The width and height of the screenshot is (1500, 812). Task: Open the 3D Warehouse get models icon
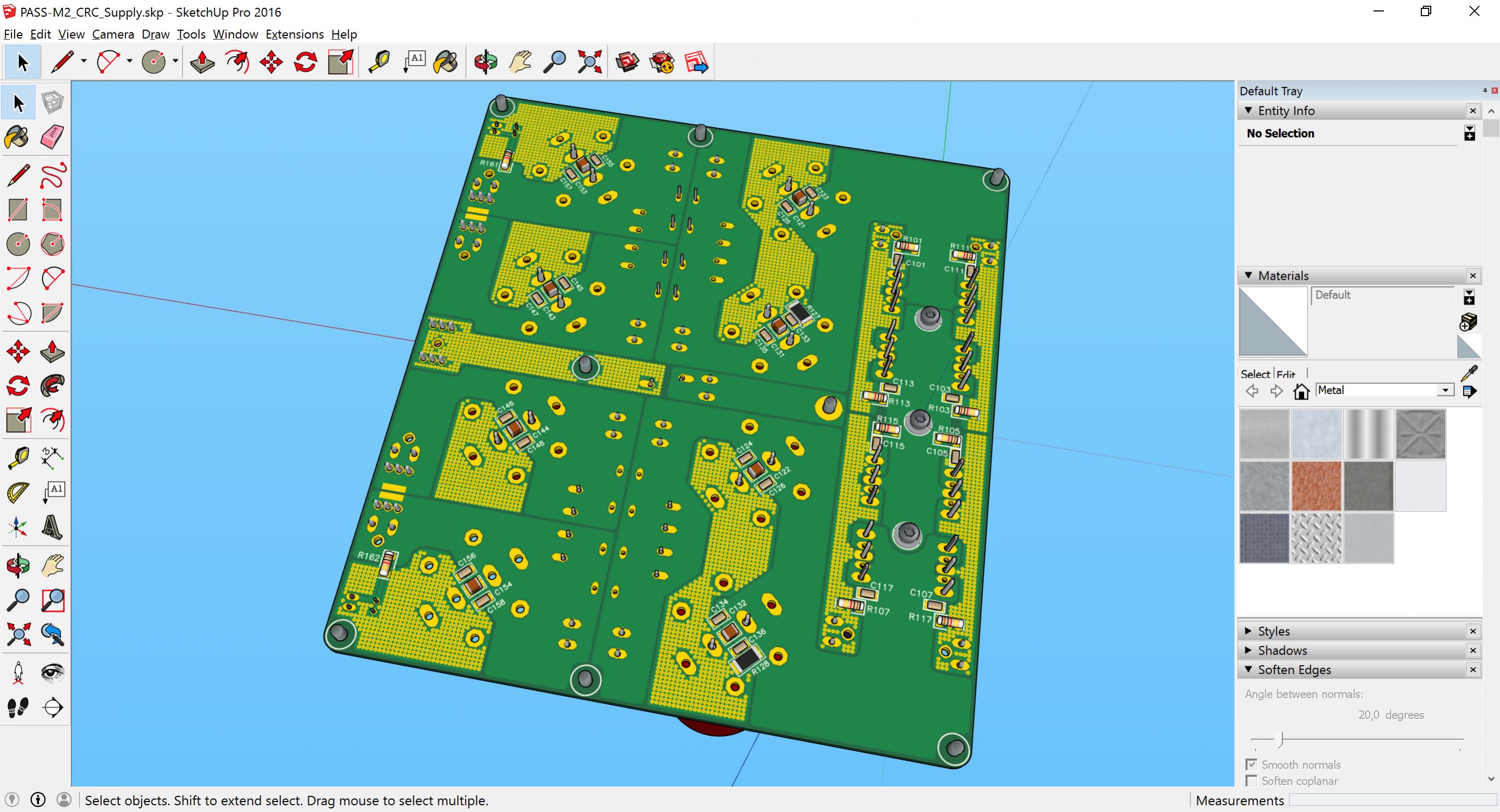pos(627,61)
